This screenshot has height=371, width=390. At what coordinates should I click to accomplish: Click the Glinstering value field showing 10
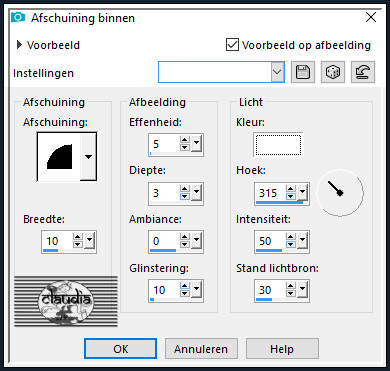[x=164, y=289]
